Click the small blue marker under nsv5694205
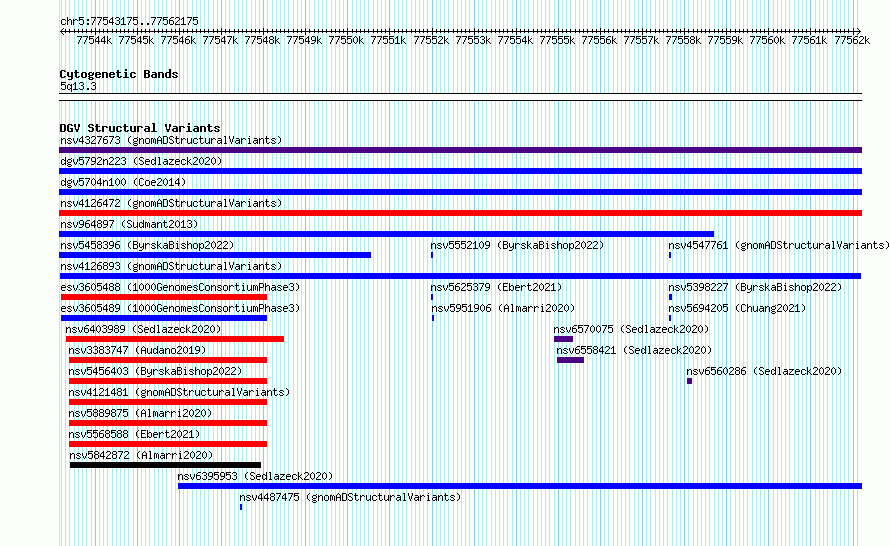Screen dimensions: 890x546 pyautogui.click(x=670, y=318)
